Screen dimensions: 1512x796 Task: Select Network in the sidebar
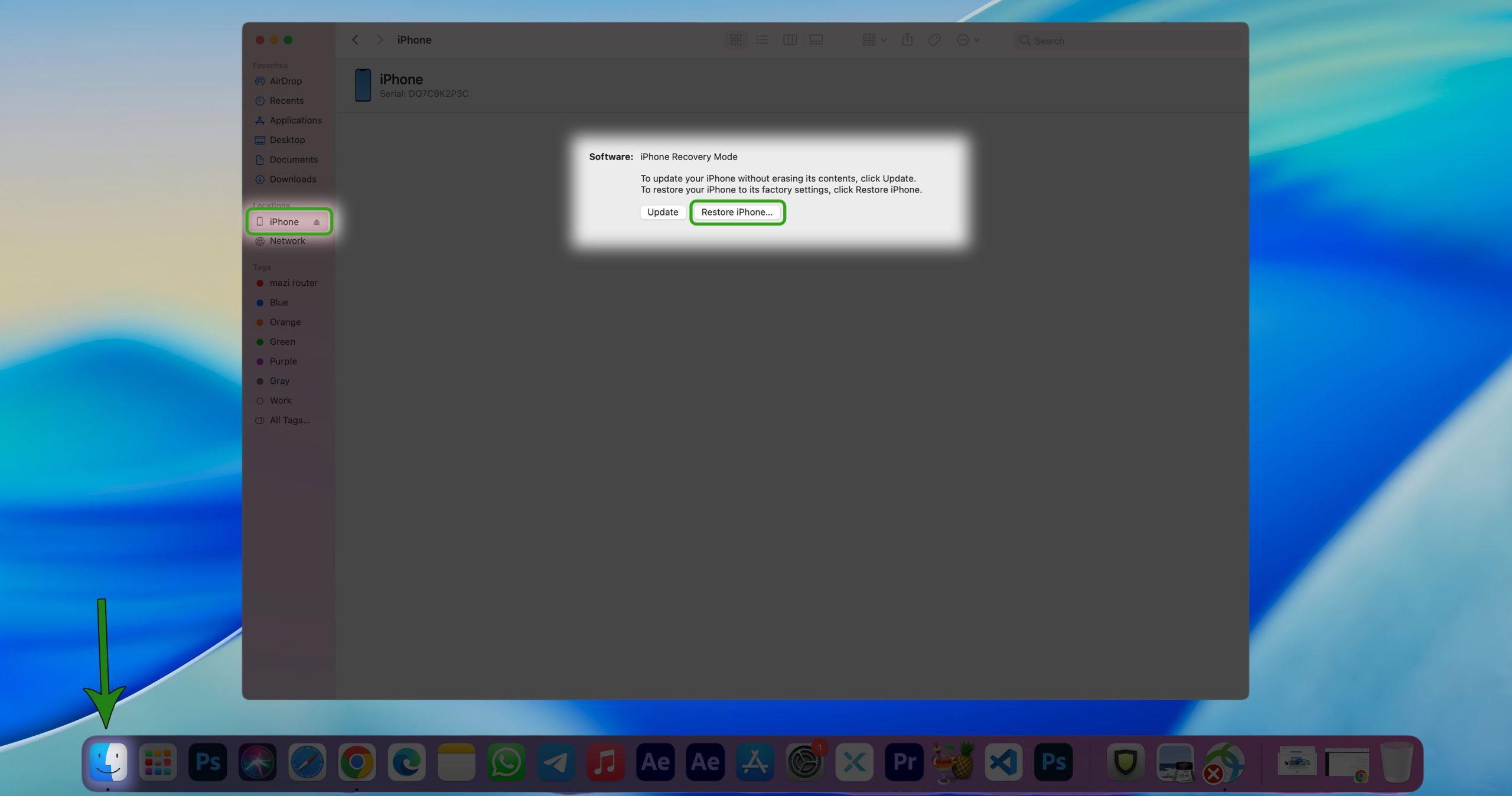(287, 241)
